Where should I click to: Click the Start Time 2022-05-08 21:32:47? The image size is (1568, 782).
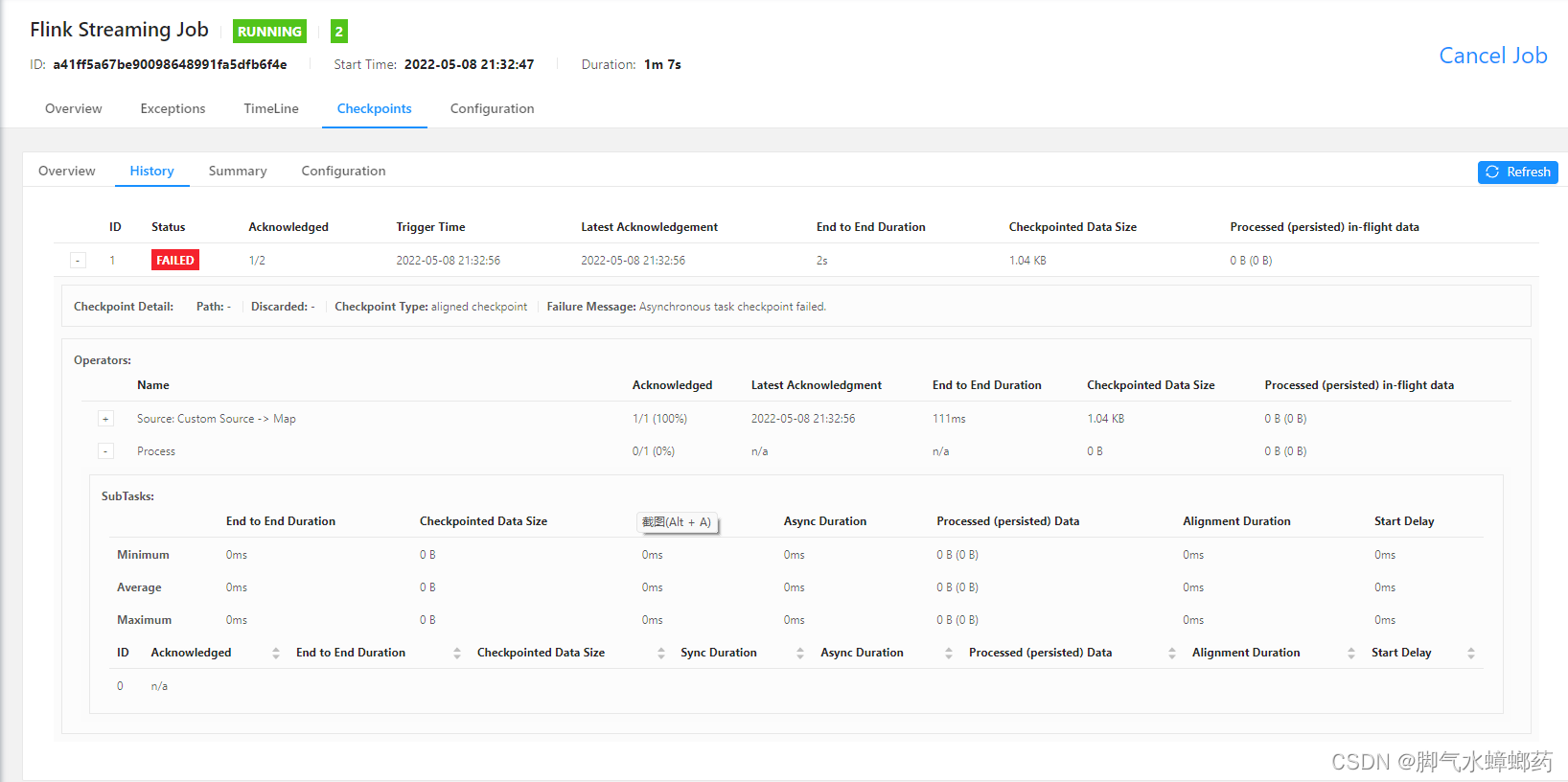pos(469,64)
